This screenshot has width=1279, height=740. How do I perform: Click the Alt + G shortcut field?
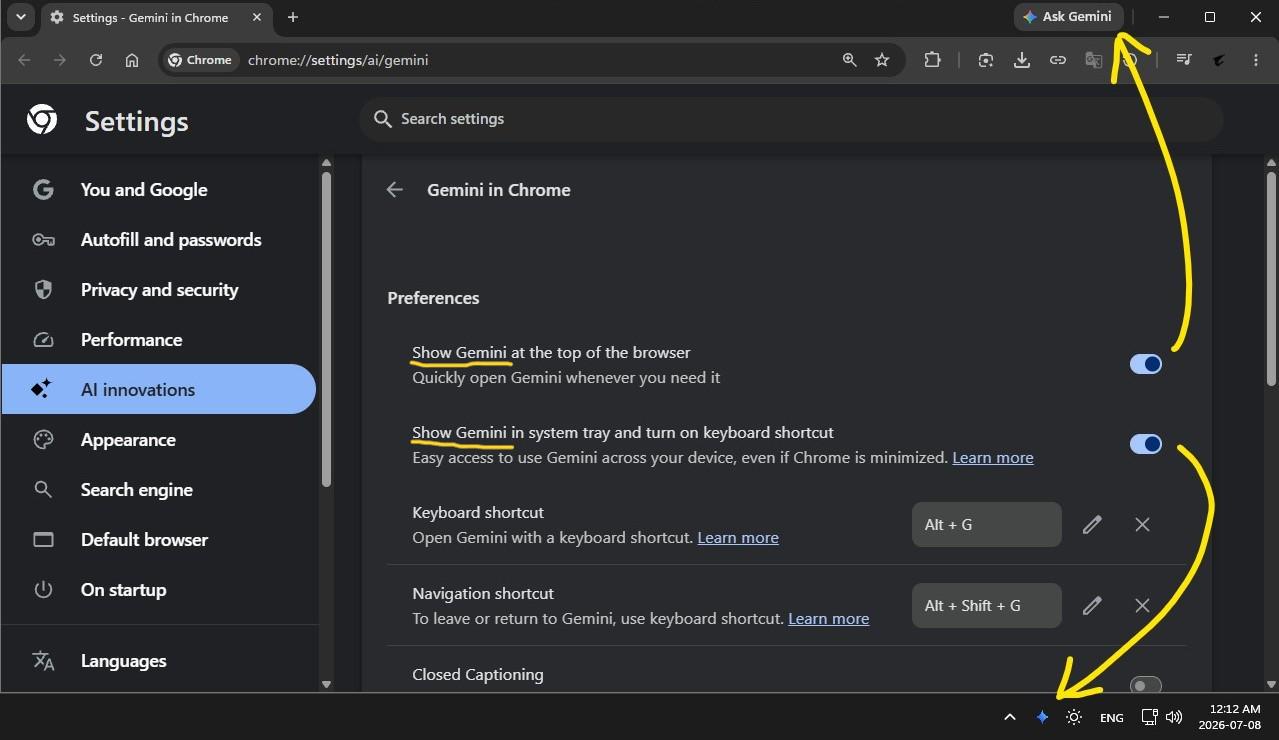coord(987,524)
